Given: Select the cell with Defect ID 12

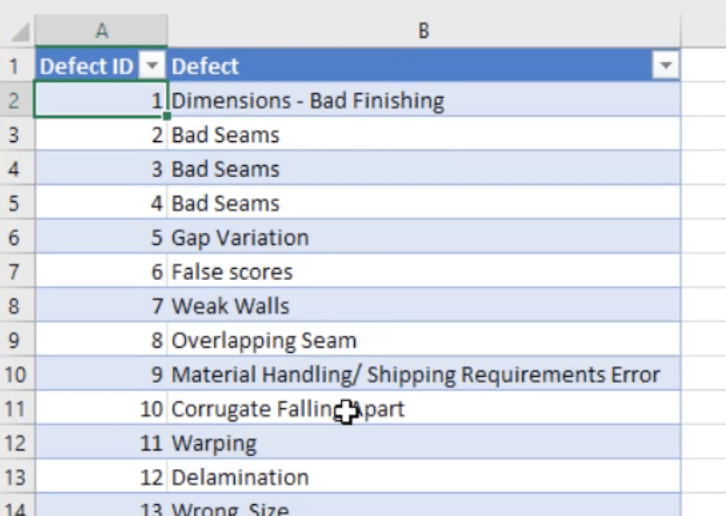Looking at the screenshot, I should pyautogui.click(x=101, y=477).
